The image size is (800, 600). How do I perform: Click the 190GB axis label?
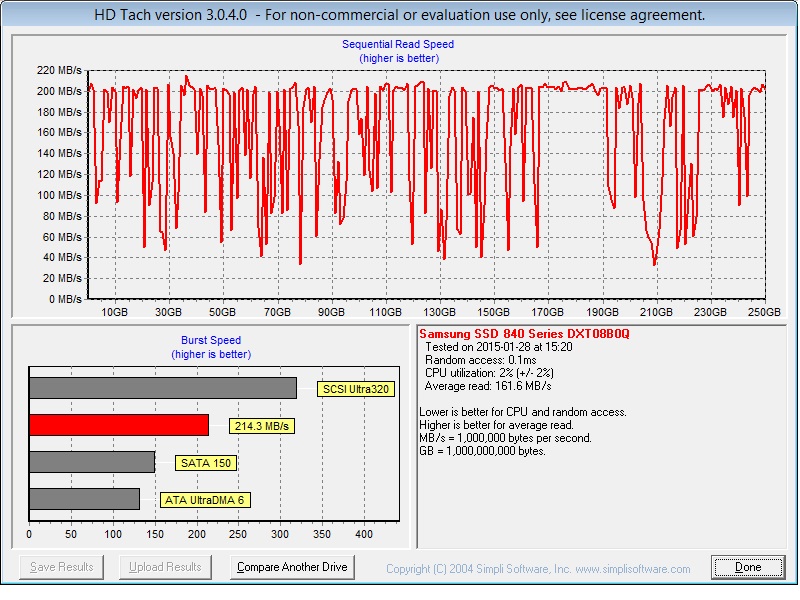click(602, 312)
